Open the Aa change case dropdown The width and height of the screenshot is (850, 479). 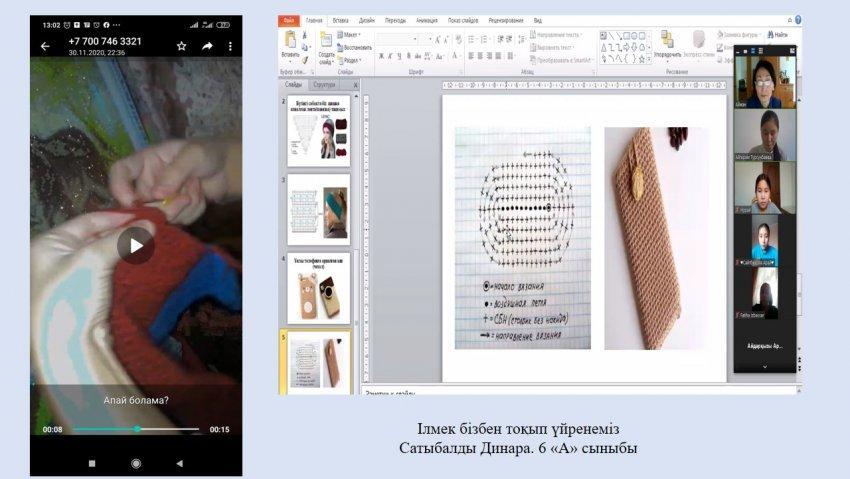[440, 56]
